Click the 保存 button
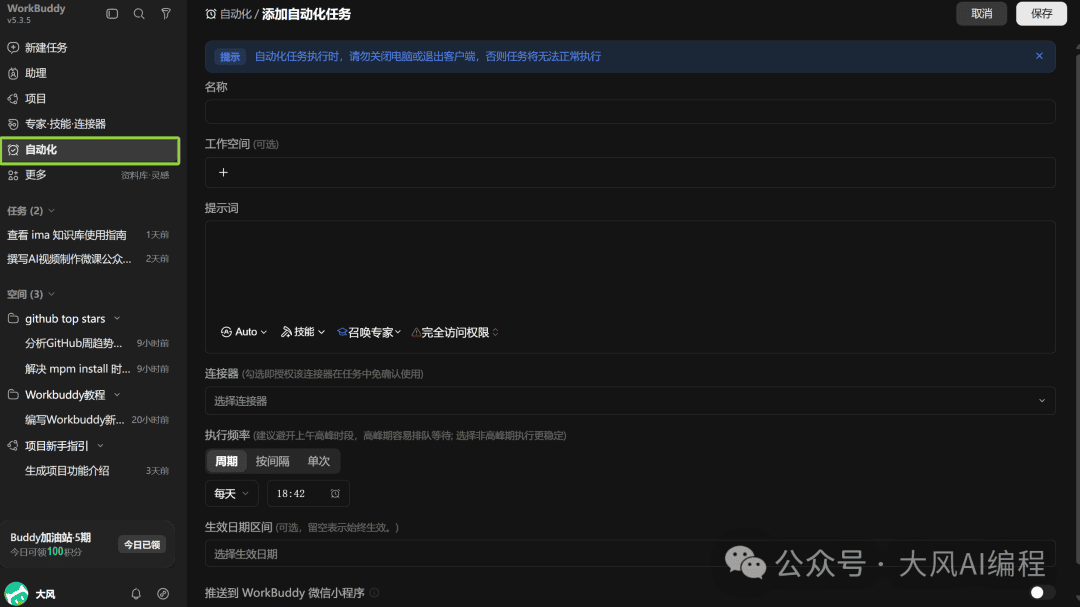This screenshot has width=1080, height=607. tap(1041, 14)
